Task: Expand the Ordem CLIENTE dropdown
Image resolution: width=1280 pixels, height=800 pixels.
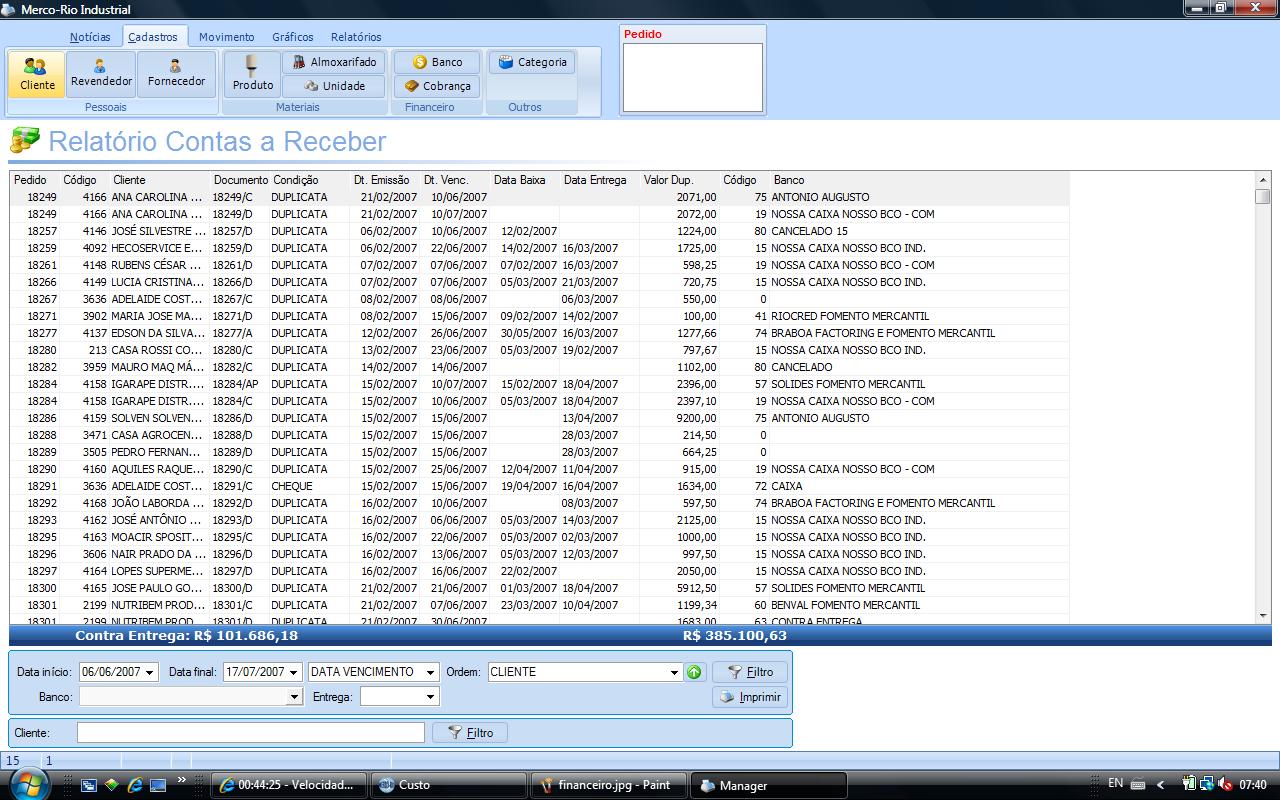Action: (x=674, y=672)
